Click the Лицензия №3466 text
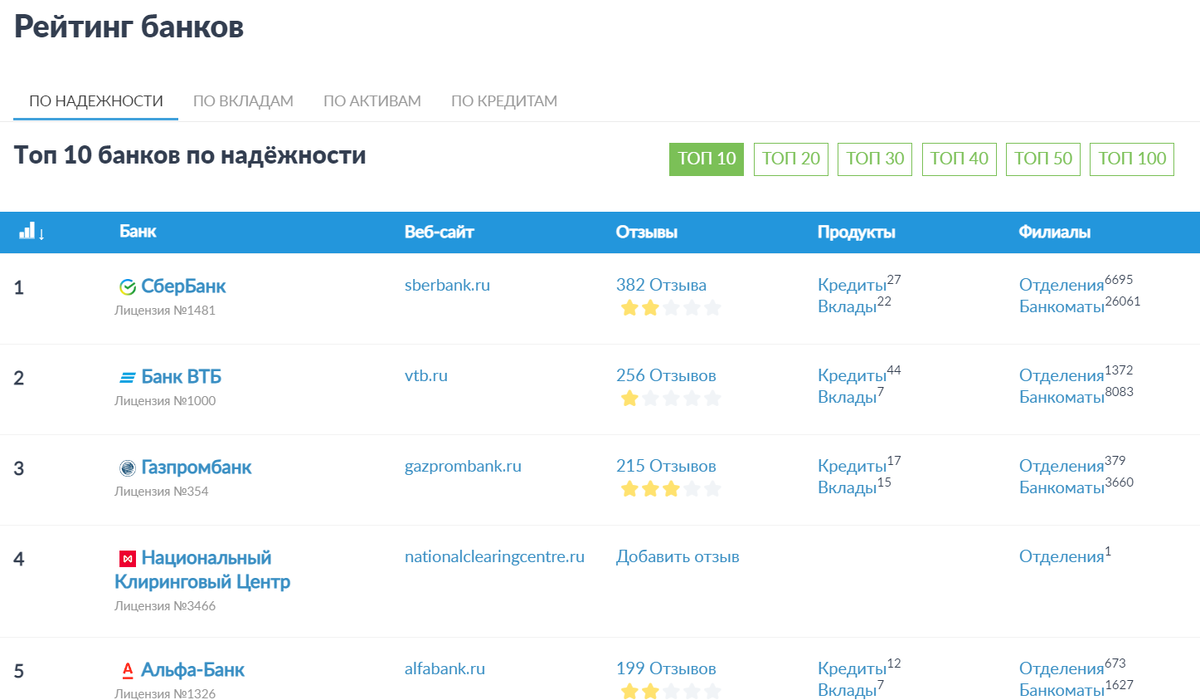The height and width of the screenshot is (700, 1200). coord(165,606)
